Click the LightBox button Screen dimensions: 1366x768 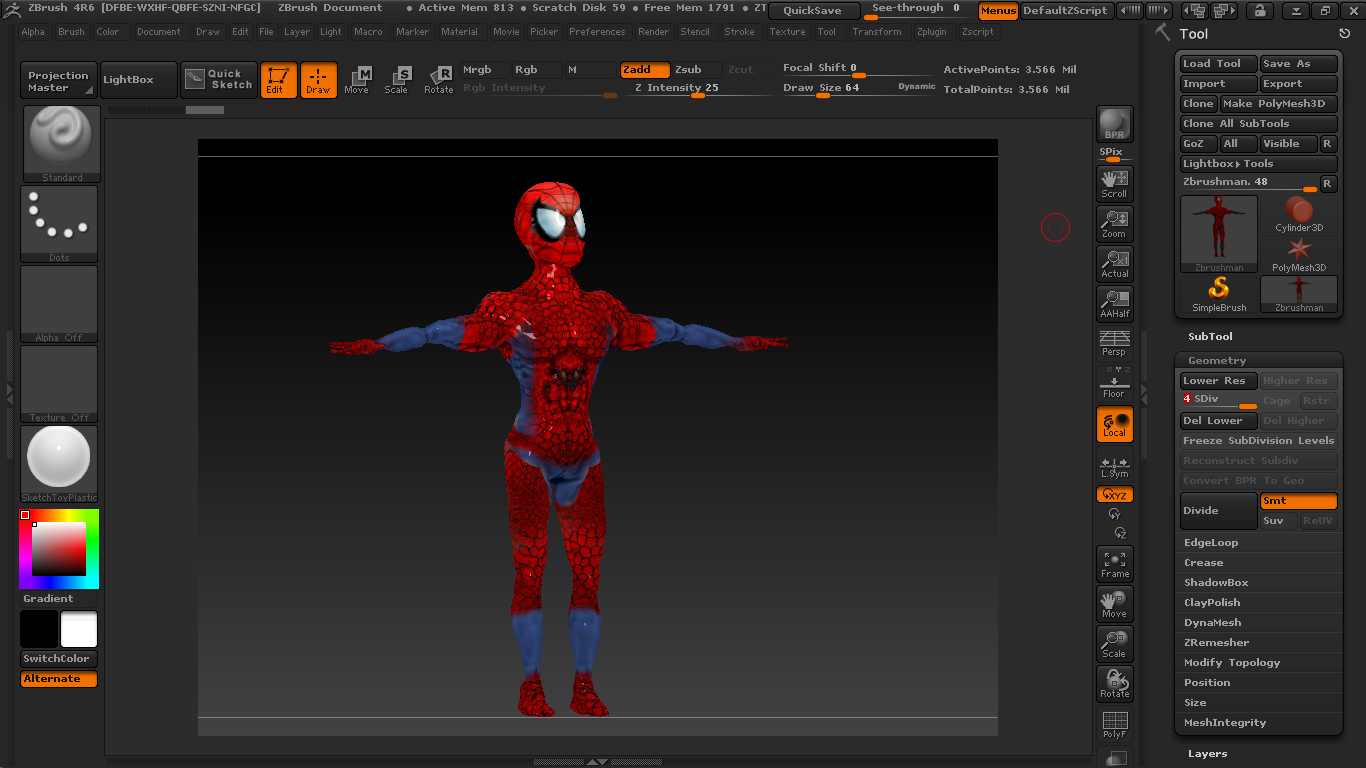pyautogui.click(x=139, y=80)
